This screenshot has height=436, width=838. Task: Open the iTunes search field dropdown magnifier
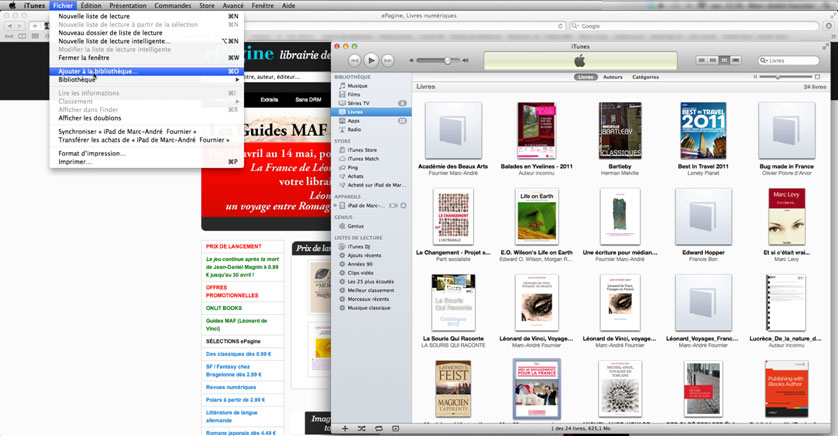tap(764, 60)
